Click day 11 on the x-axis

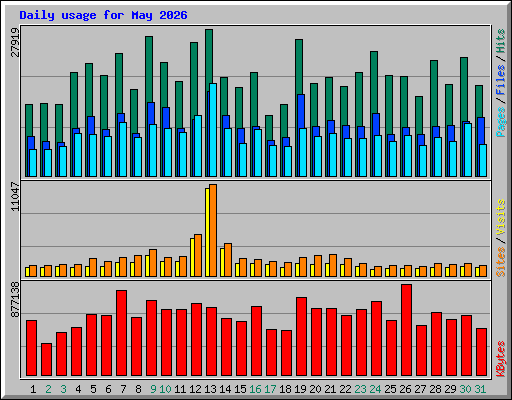point(180,389)
